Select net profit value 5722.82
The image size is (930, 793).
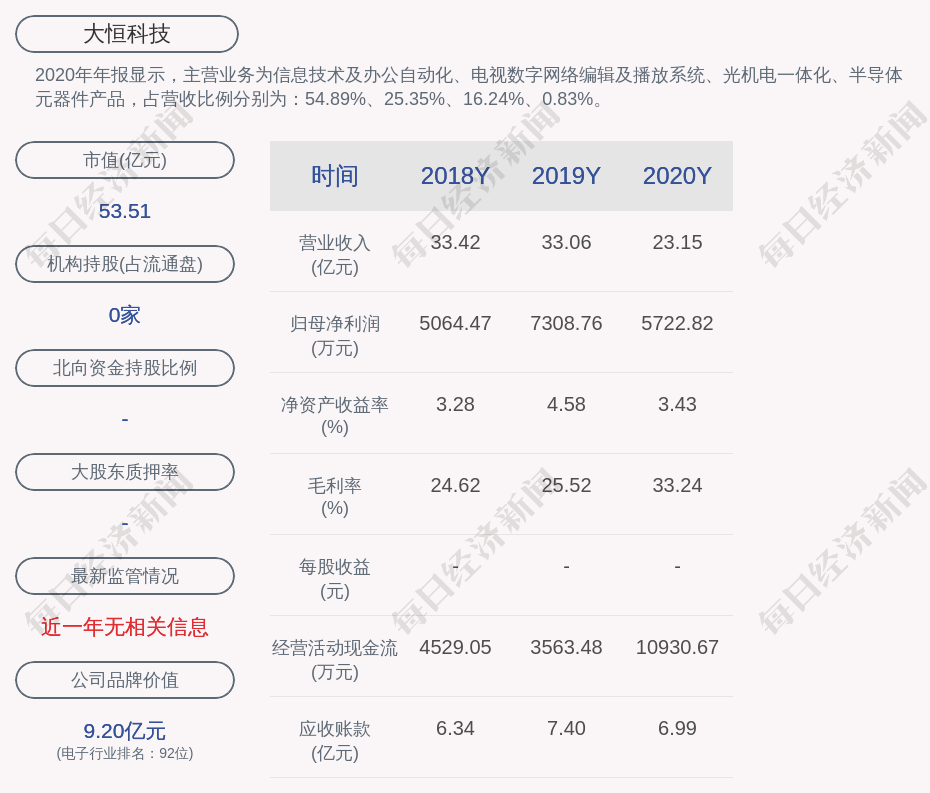(x=677, y=323)
